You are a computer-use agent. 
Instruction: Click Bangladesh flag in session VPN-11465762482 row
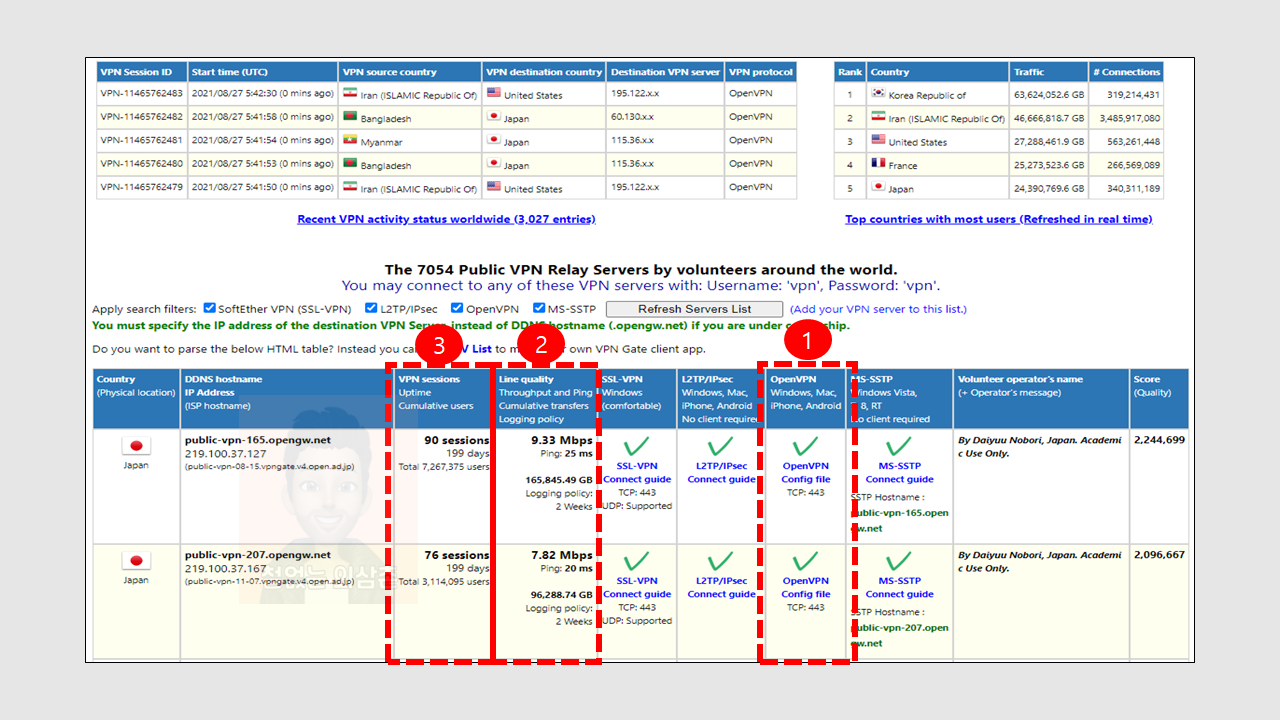coord(350,116)
